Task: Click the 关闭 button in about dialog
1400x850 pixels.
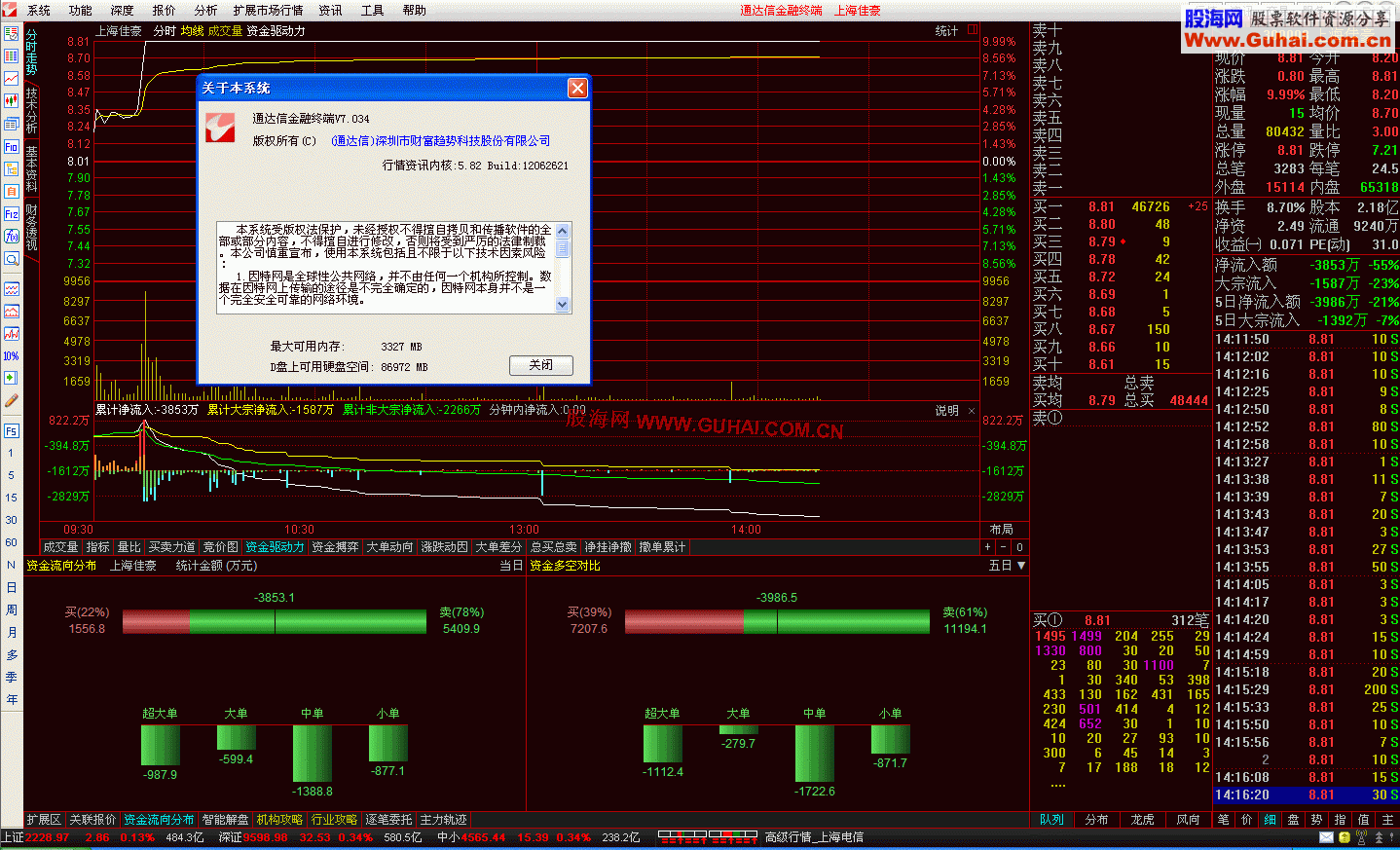Action: [541, 365]
